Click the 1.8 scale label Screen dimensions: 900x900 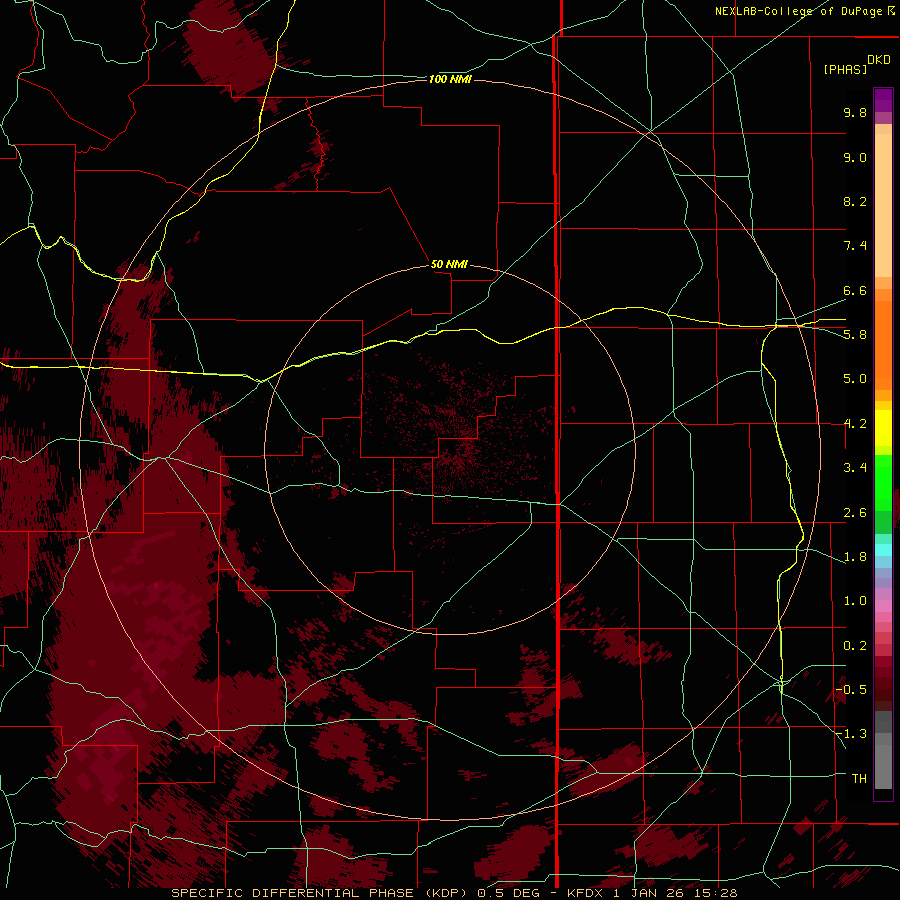click(x=855, y=557)
